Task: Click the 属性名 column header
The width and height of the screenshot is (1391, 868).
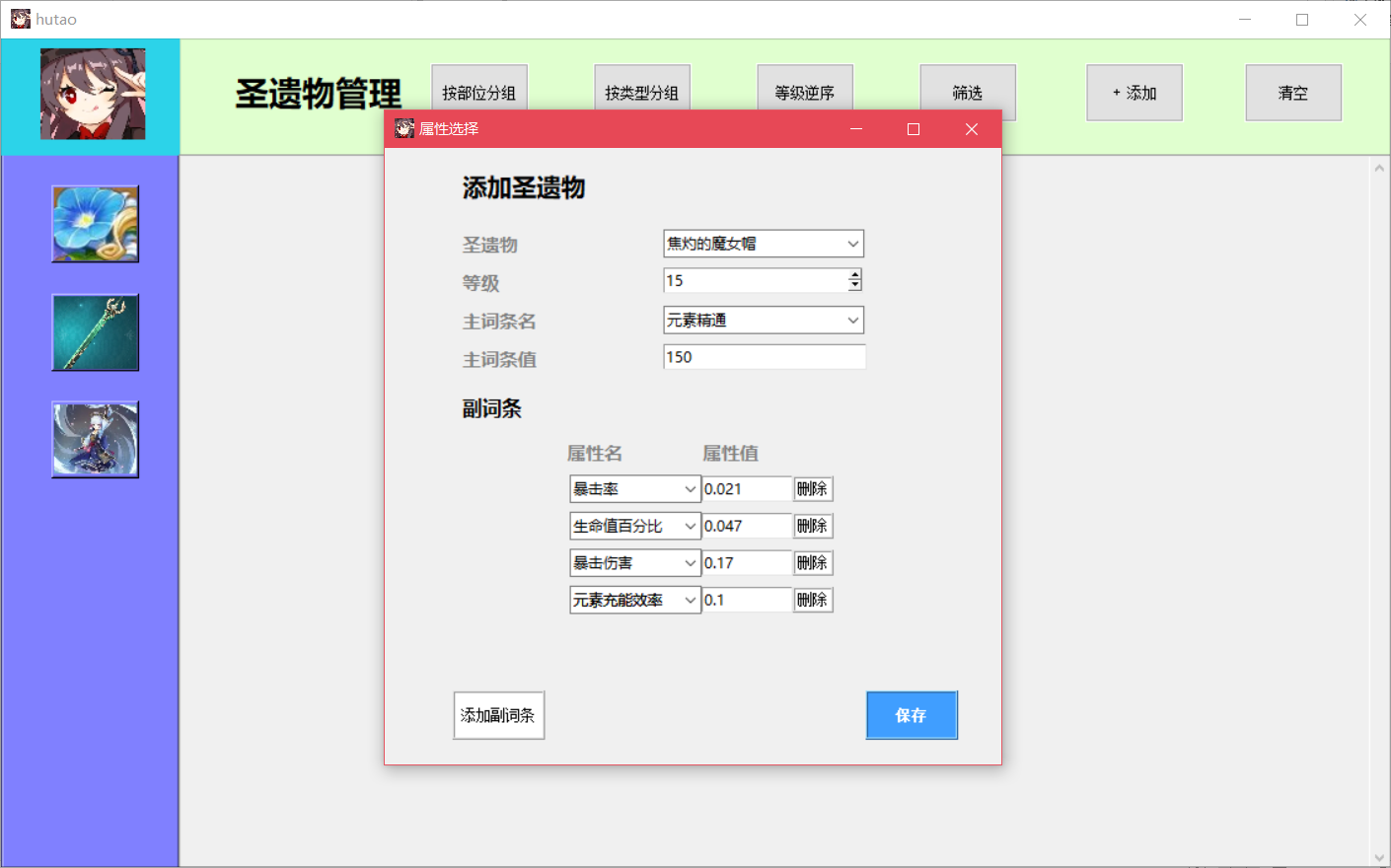Action: pos(595,453)
